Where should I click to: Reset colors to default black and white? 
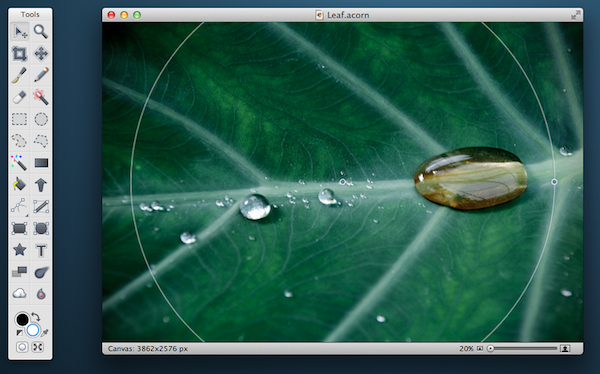click(19, 333)
